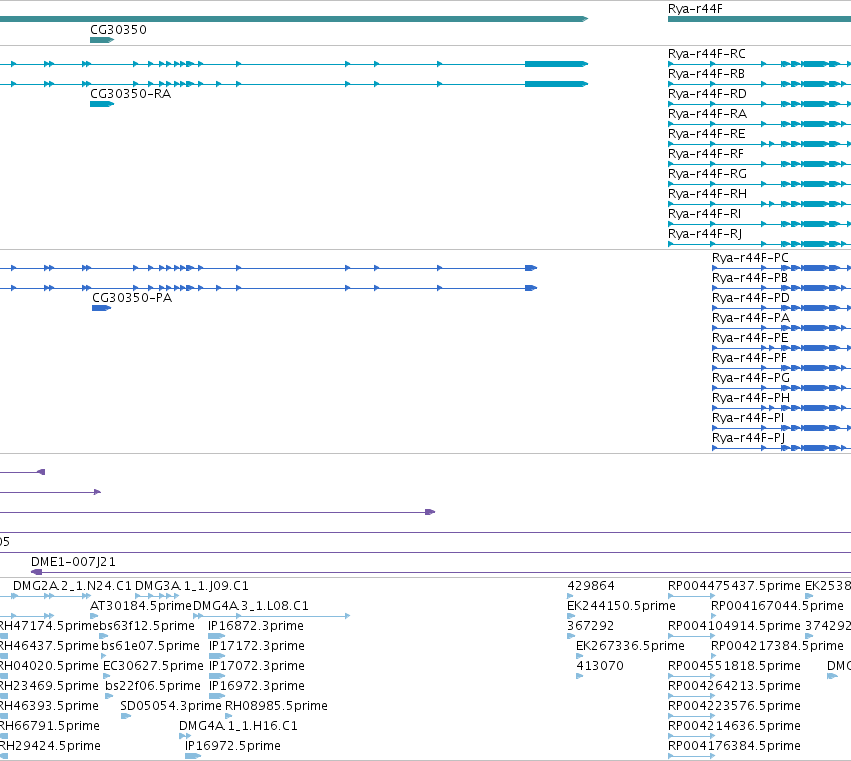Open transcript Rya-r44F-RB

(x=706, y=74)
